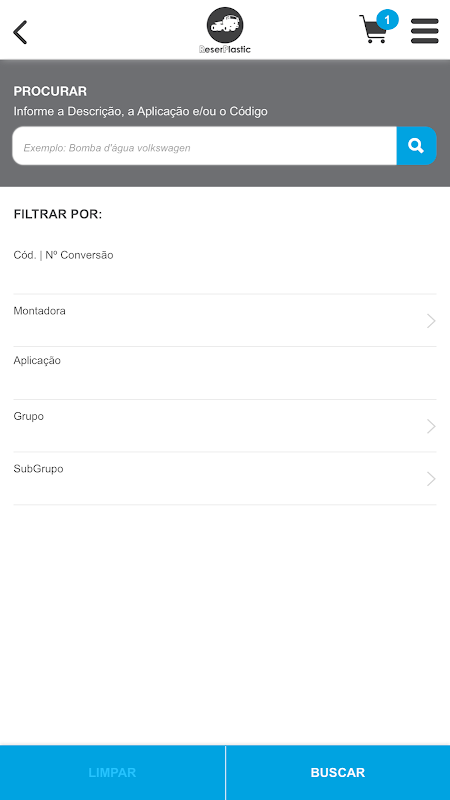This screenshot has height=800, width=450.
Task: Tap the 'Informe a Descrição' instruction text
Action: [140, 111]
